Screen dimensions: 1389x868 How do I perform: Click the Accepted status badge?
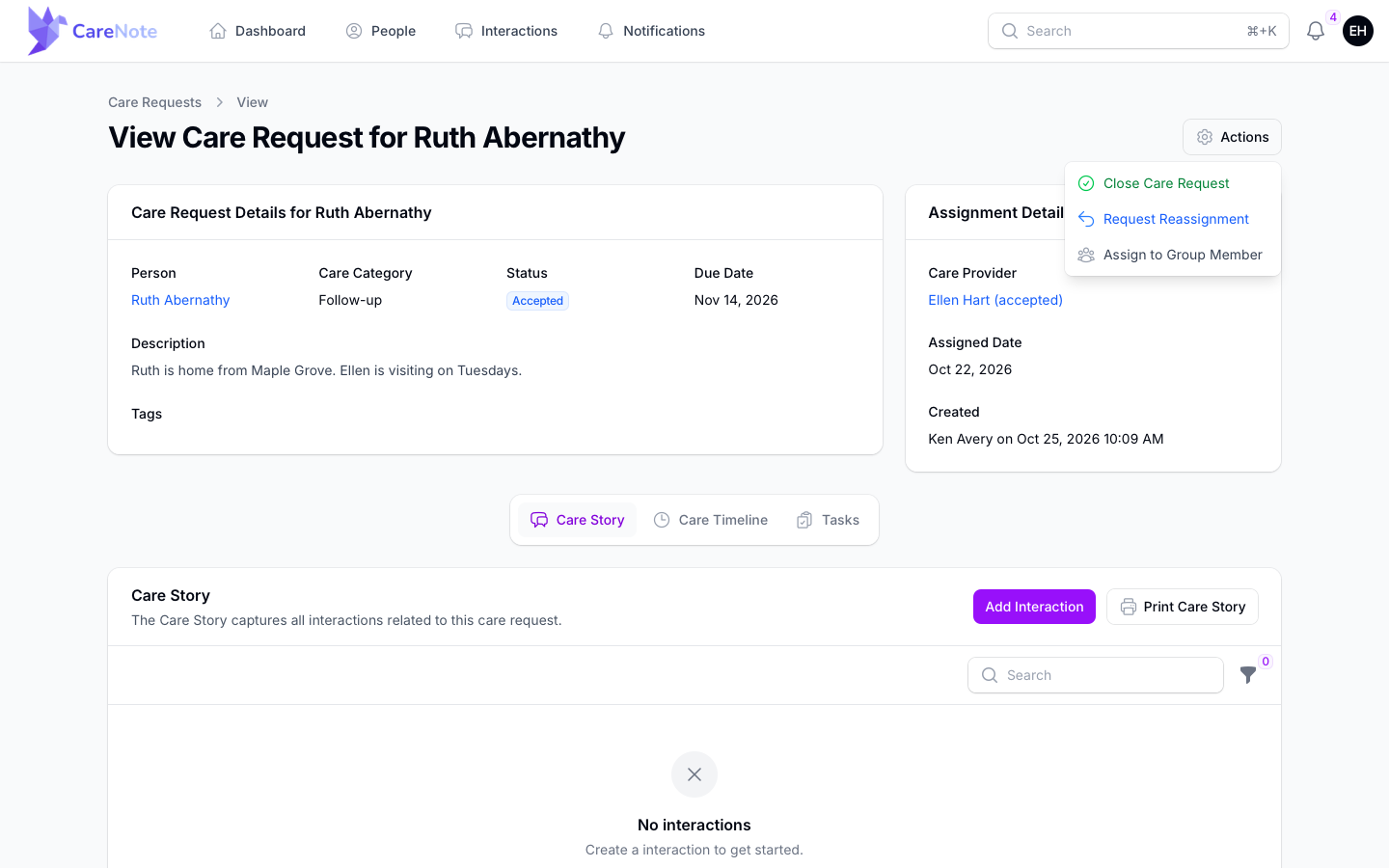click(x=537, y=301)
